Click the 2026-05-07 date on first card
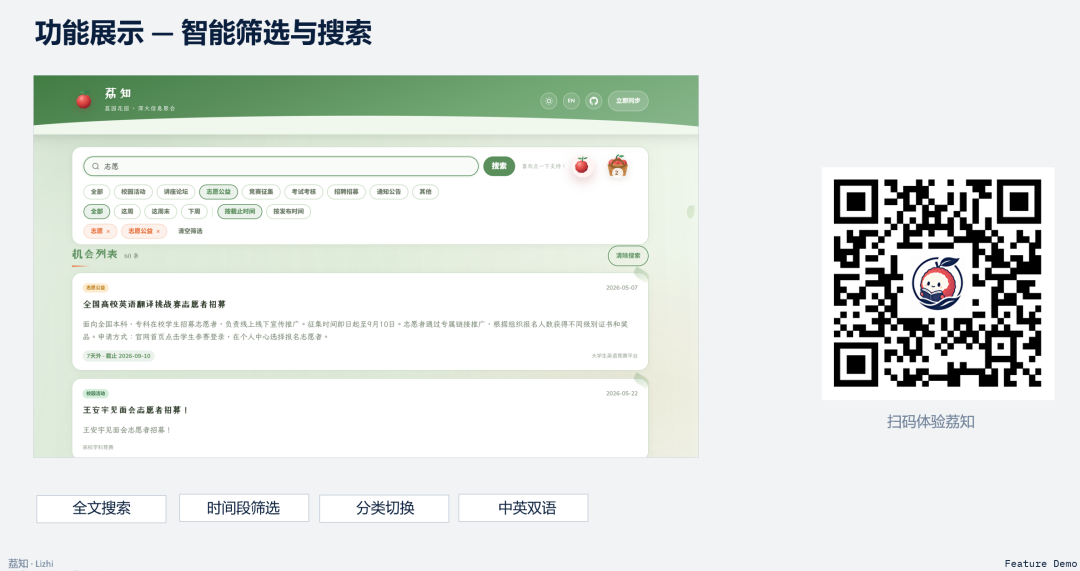This screenshot has width=1080, height=571. (x=622, y=288)
